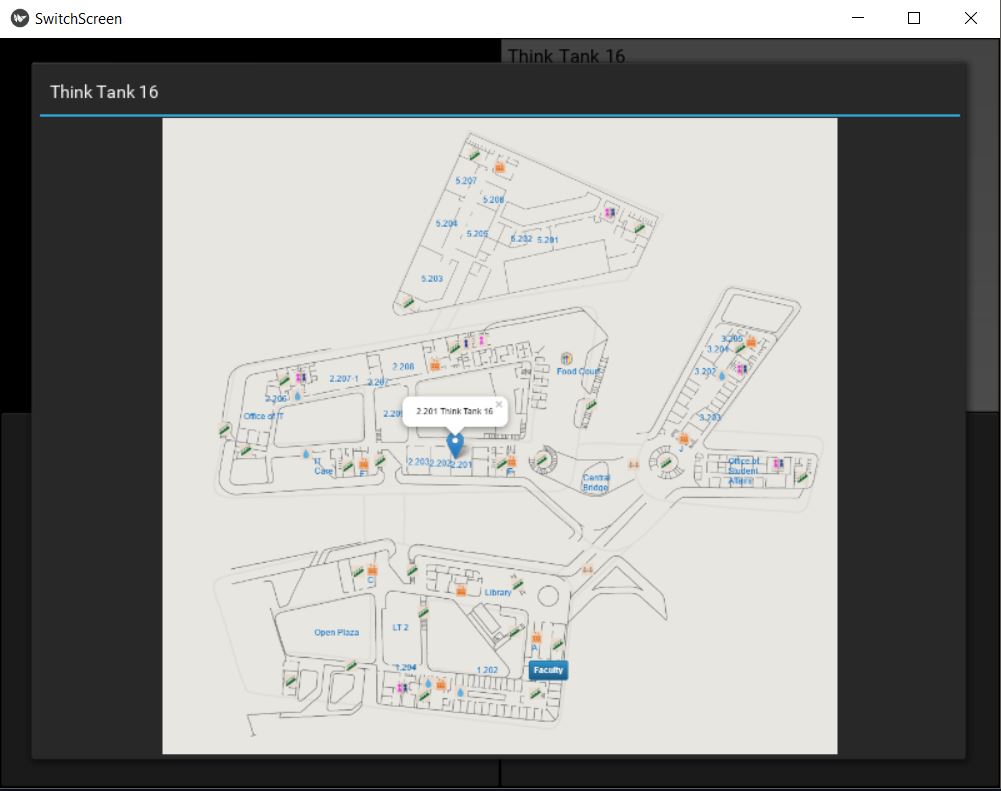Click the green escalator icon beside the Library
Screen dimensions: 1001x791
click(x=517, y=585)
